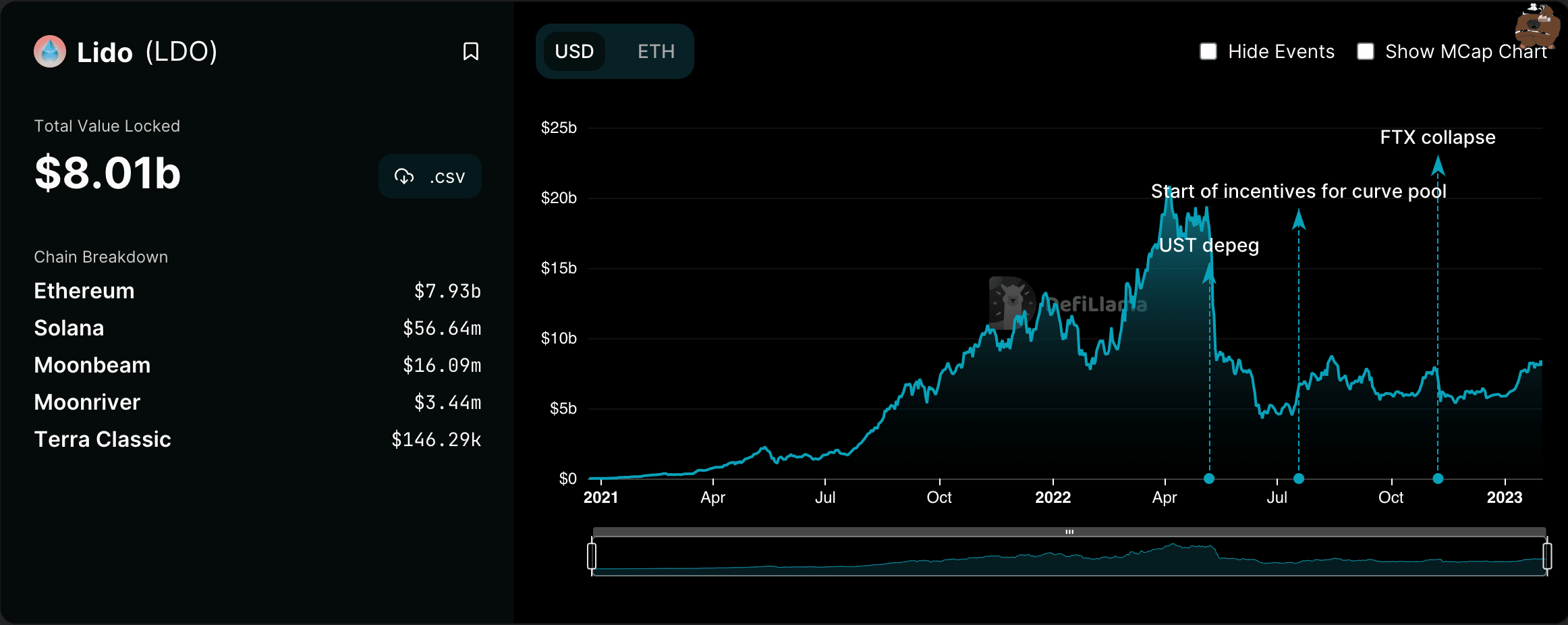
Task: Click the Start of incentives for curve pool label
Action: (x=1299, y=192)
